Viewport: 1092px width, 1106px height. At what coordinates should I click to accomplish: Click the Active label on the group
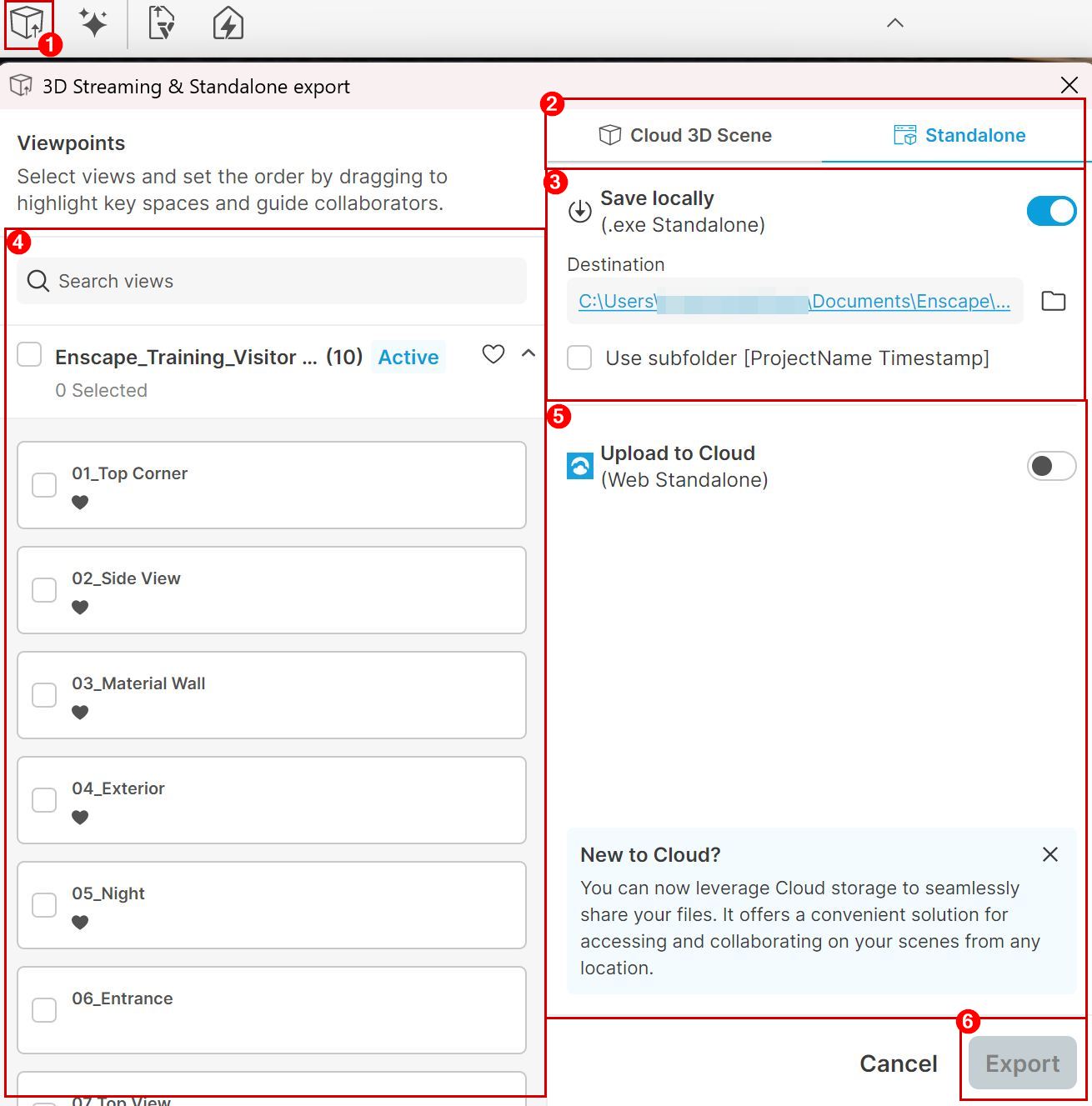click(x=408, y=357)
